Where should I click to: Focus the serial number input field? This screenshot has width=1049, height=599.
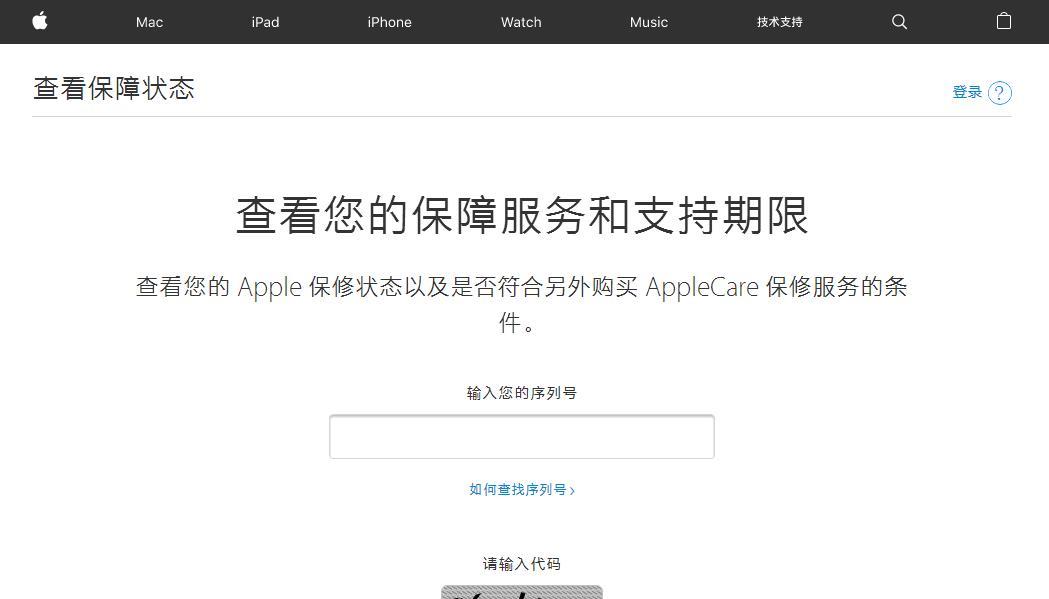[522, 436]
